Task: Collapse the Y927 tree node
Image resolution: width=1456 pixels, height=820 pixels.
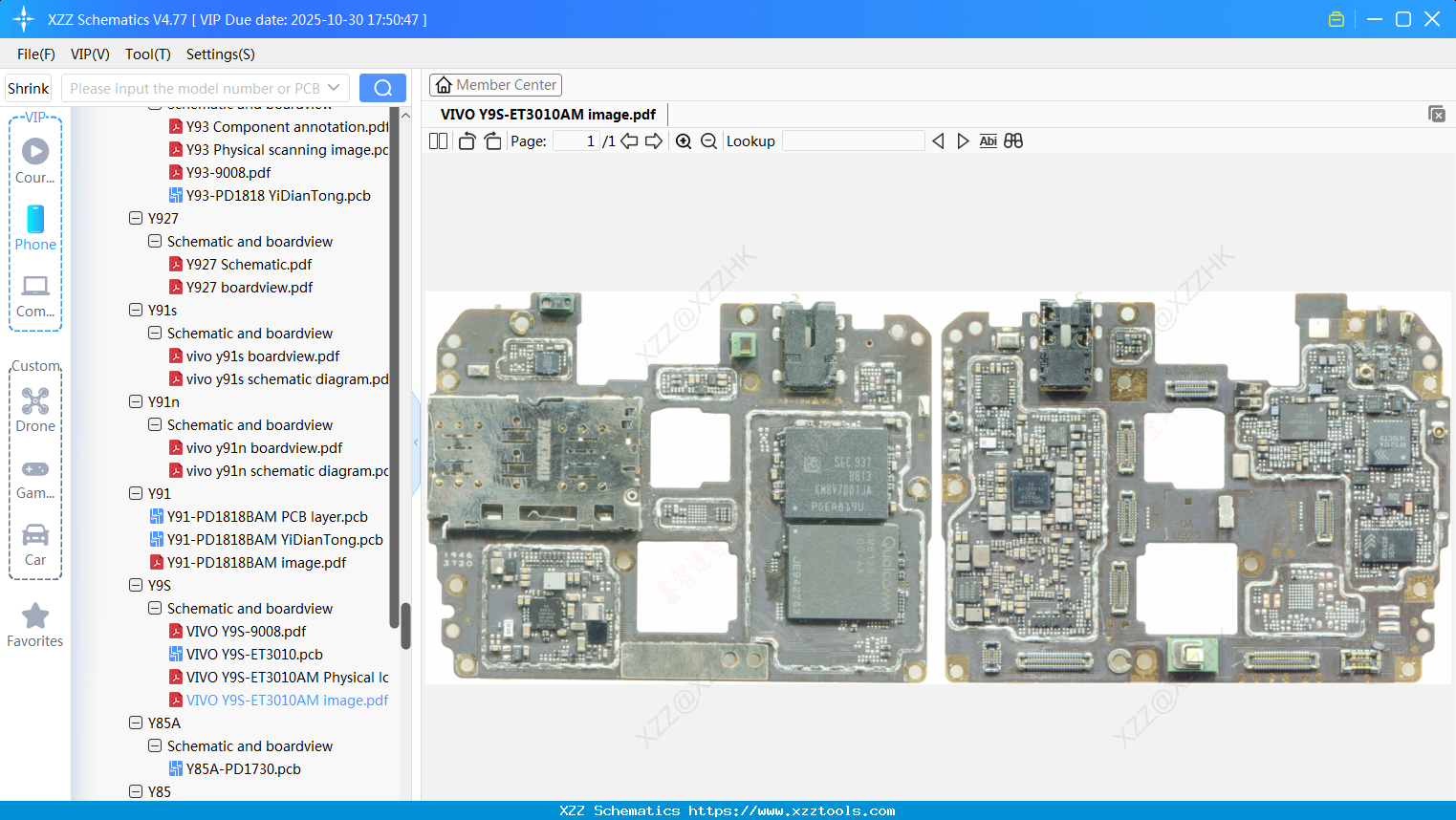Action: (136, 218)
